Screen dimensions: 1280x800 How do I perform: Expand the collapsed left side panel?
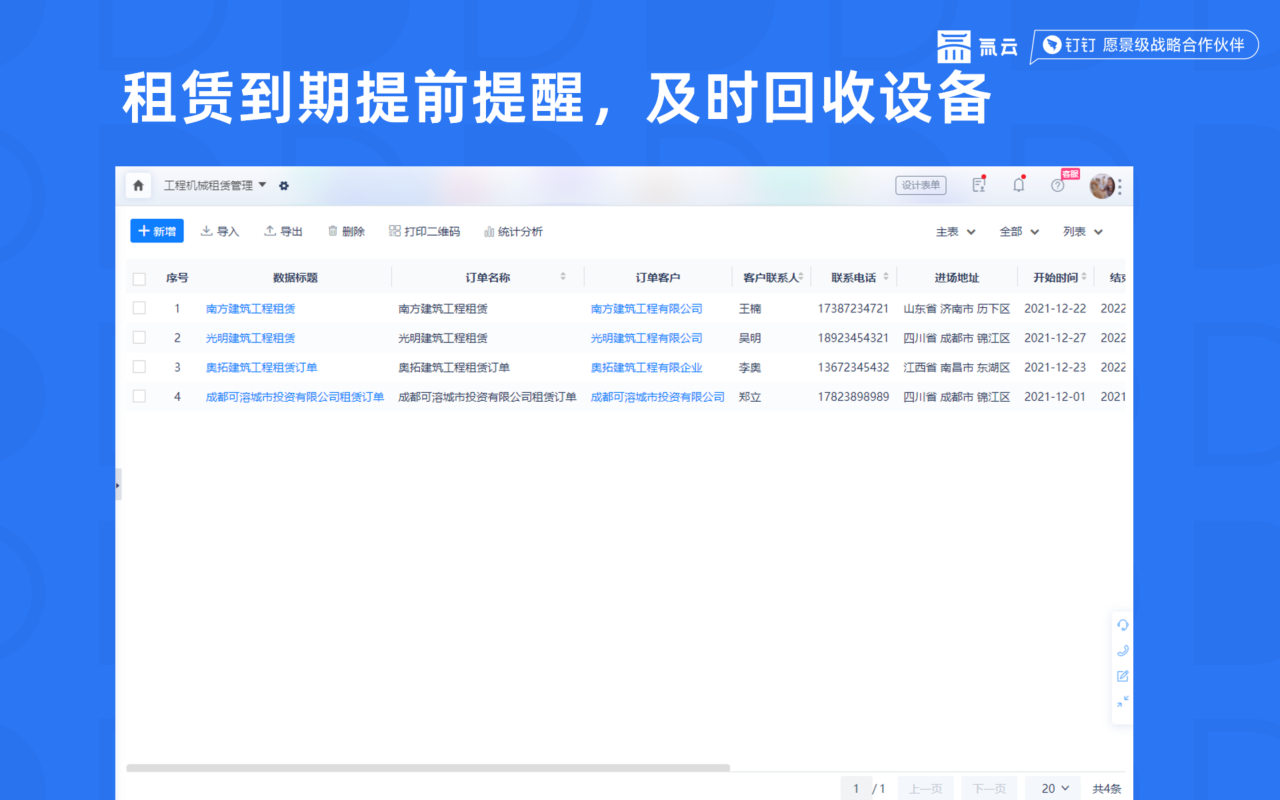(x=118, y=485)
